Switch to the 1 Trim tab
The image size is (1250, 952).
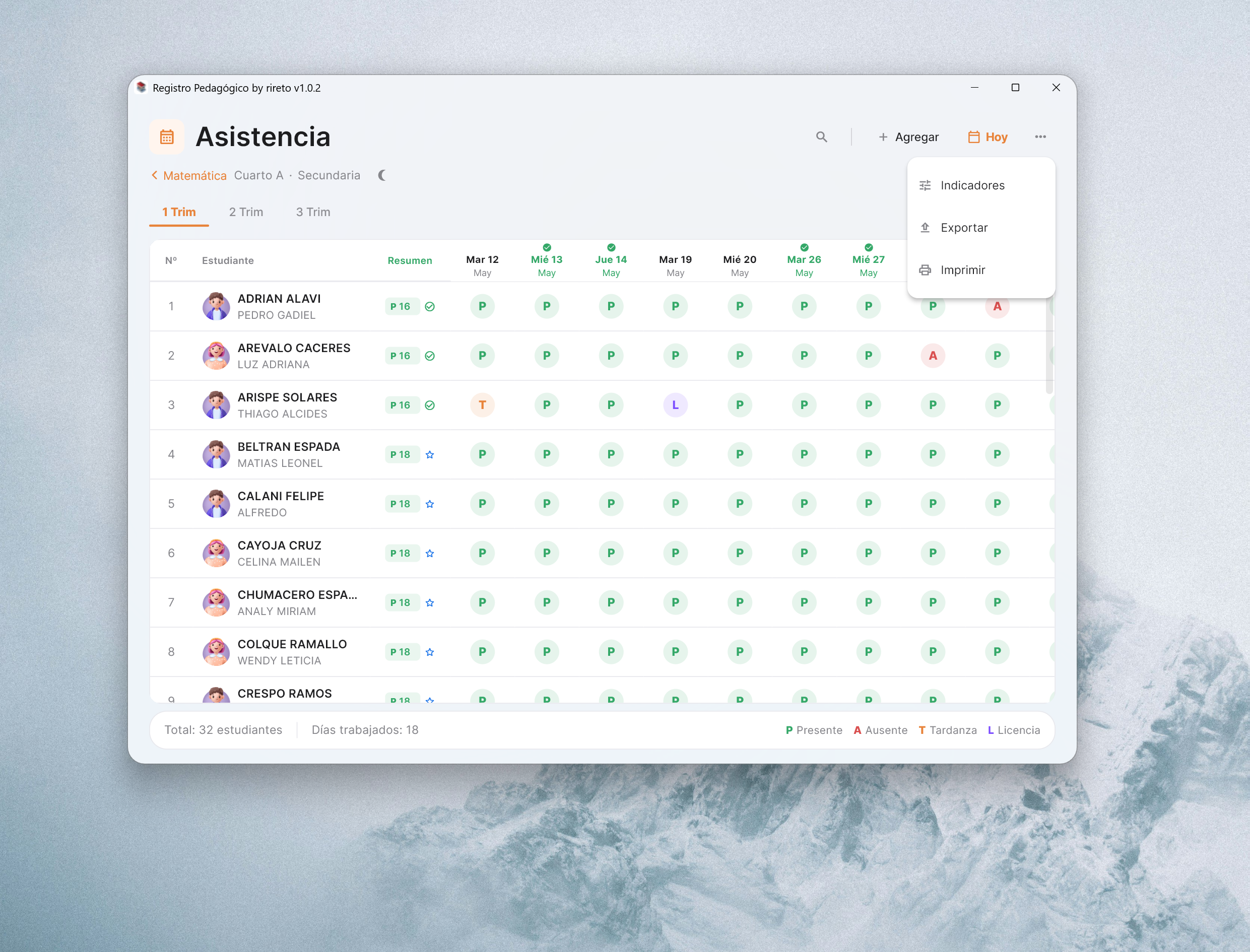pyautogui.click(x=179, y=212)
